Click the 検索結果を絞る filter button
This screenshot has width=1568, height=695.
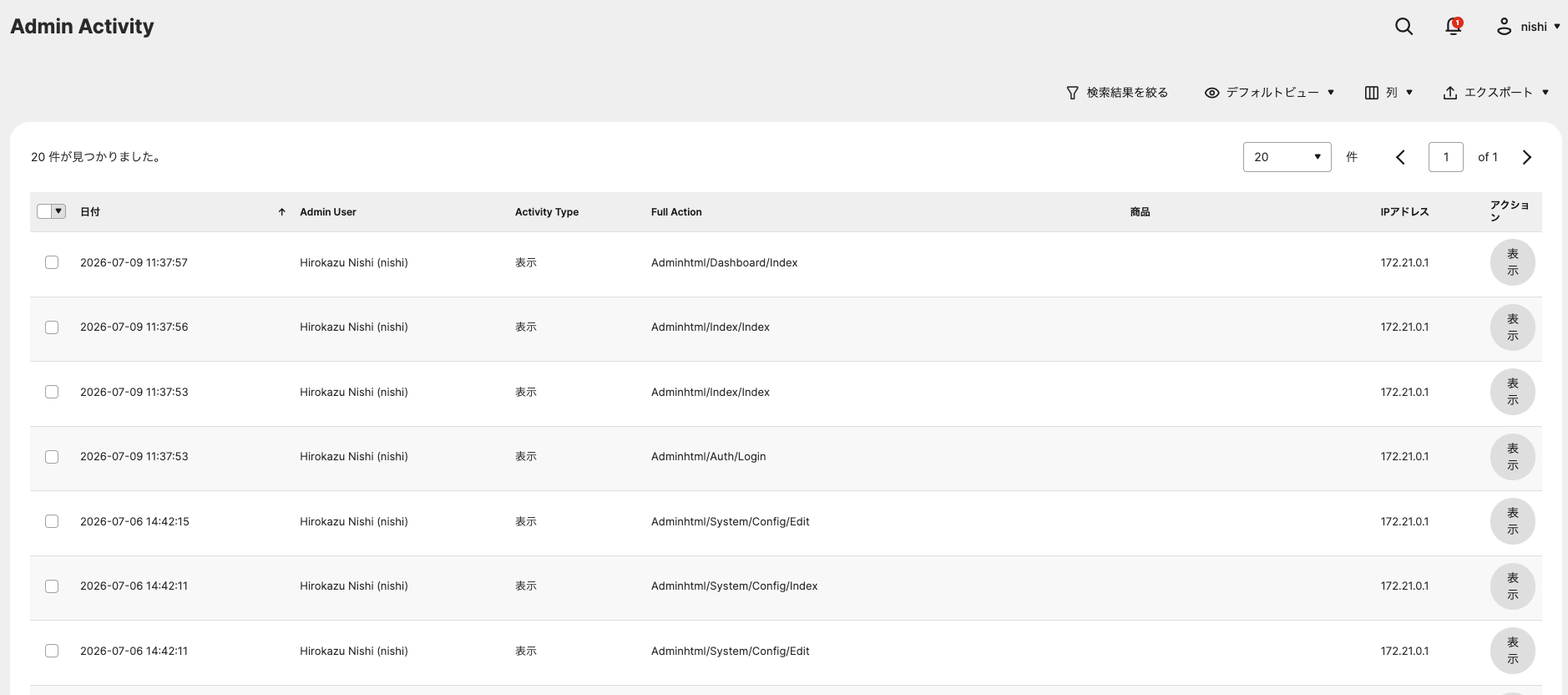point(1117,93)
